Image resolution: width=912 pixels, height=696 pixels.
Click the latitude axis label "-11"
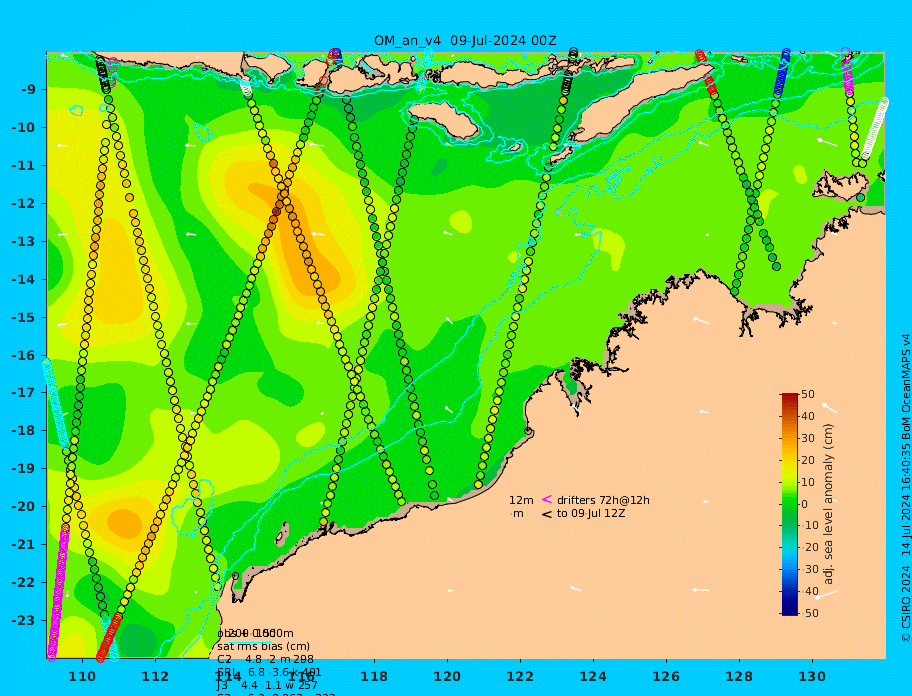click(x=23, y=166)
